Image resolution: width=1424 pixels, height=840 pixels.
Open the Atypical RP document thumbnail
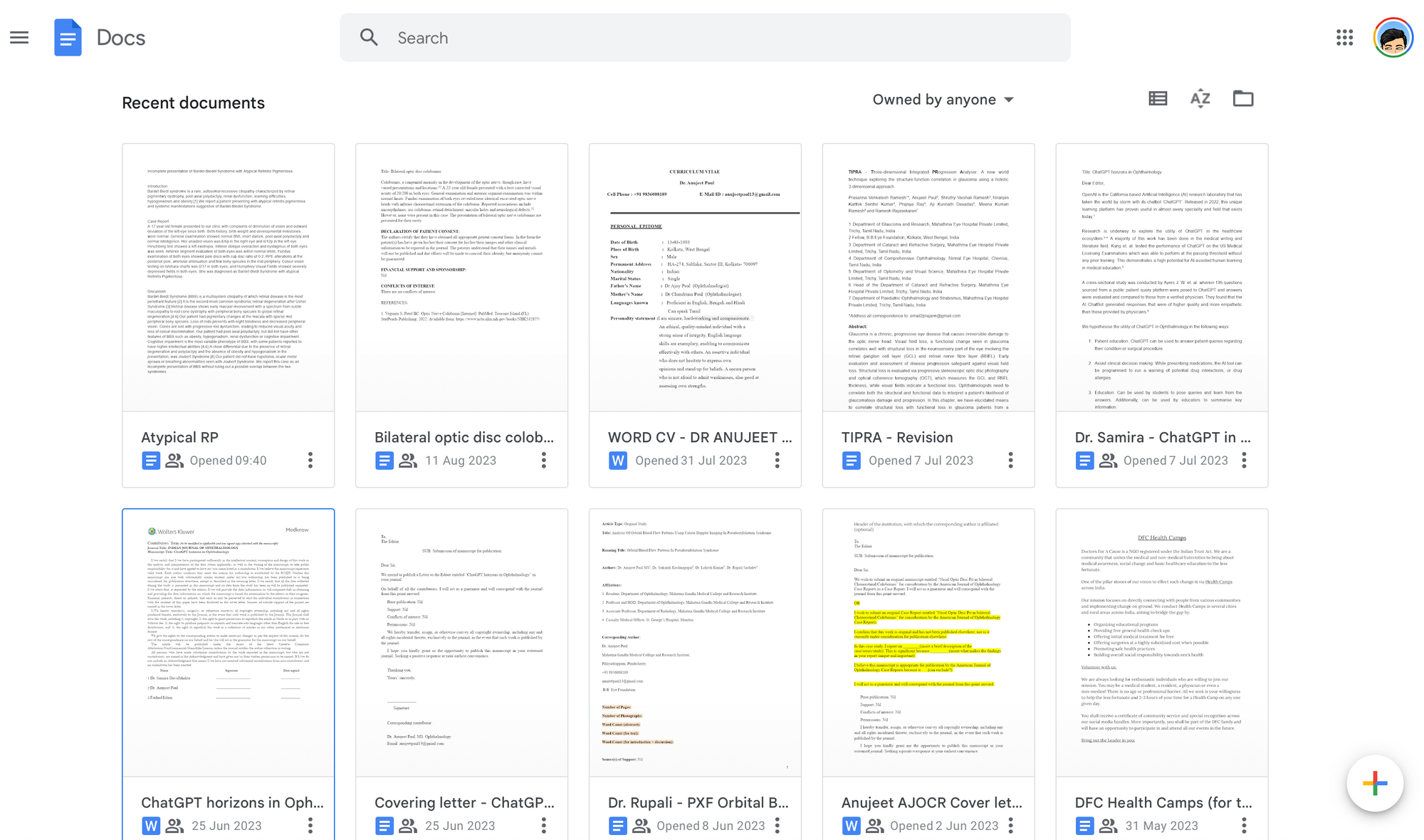click(228, 278)
